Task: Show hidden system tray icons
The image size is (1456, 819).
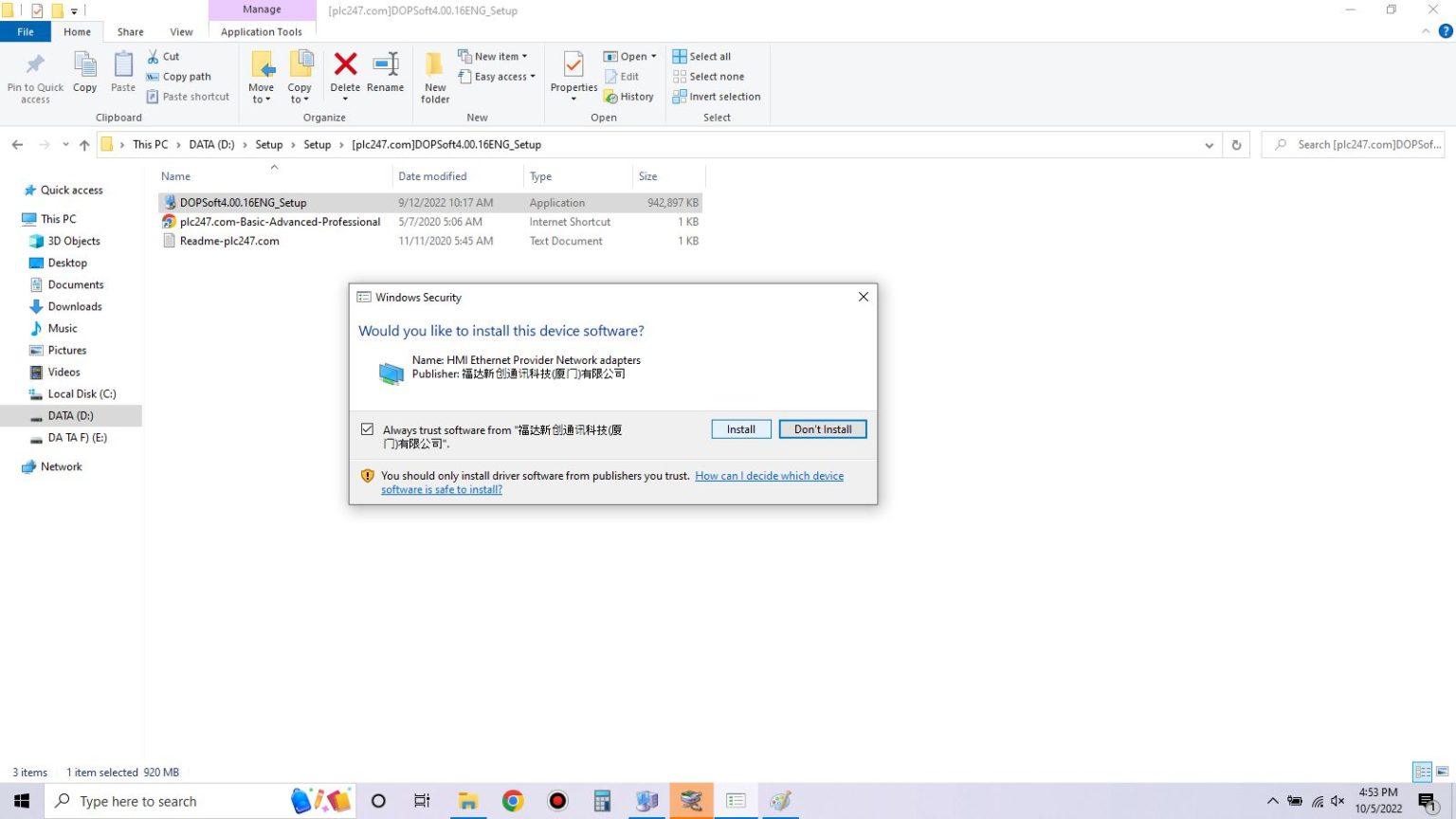Action: tap(1272, 801)
